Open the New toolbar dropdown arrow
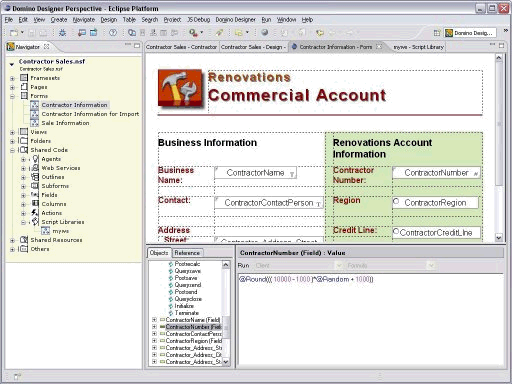The width and height of the screenshot is (512, 384). [x=22, y=32]
